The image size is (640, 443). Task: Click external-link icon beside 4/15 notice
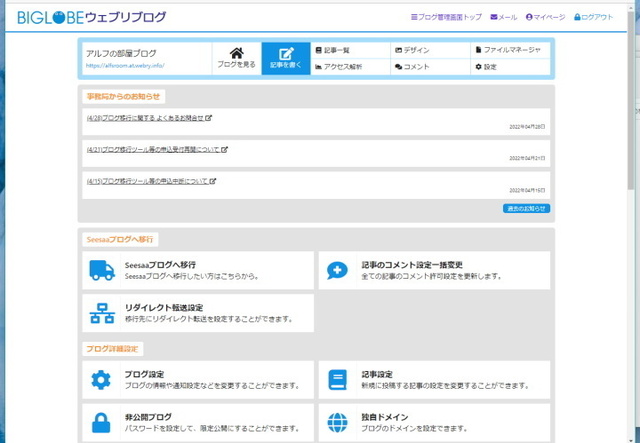tap(213, 181)
